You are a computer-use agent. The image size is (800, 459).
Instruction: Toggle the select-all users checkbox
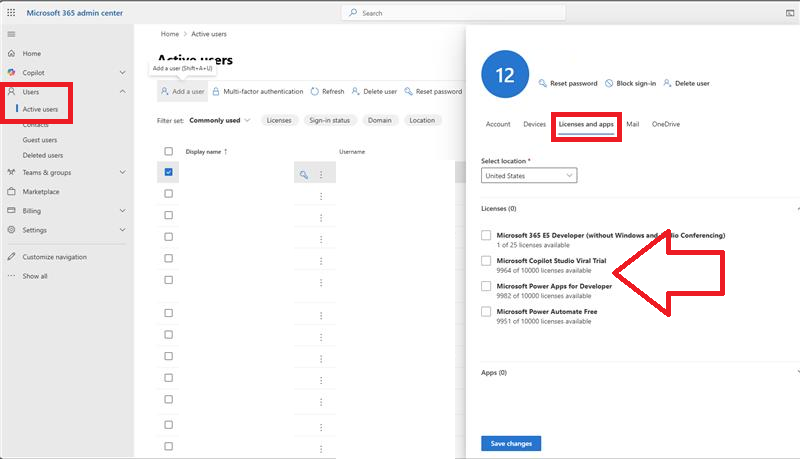(x=168, y=151)
